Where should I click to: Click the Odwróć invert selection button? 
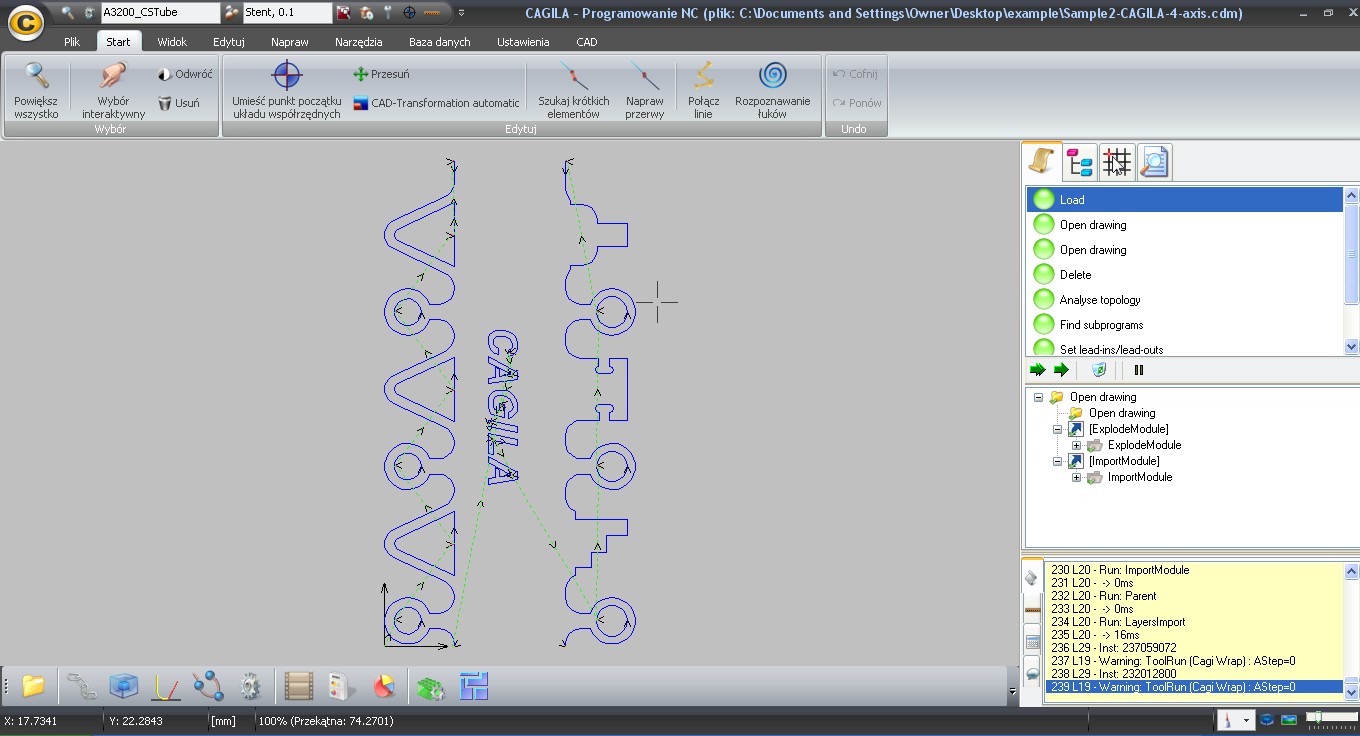point(185,74)
